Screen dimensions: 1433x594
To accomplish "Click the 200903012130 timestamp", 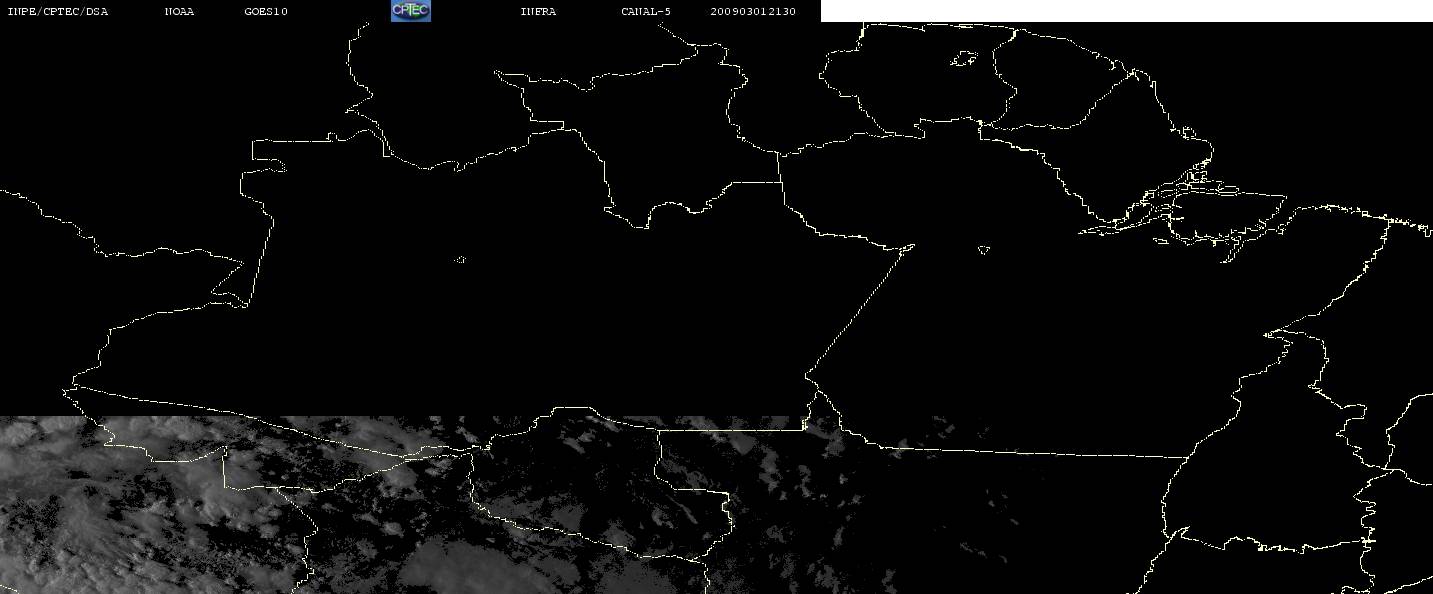I will tap(753, 11).
